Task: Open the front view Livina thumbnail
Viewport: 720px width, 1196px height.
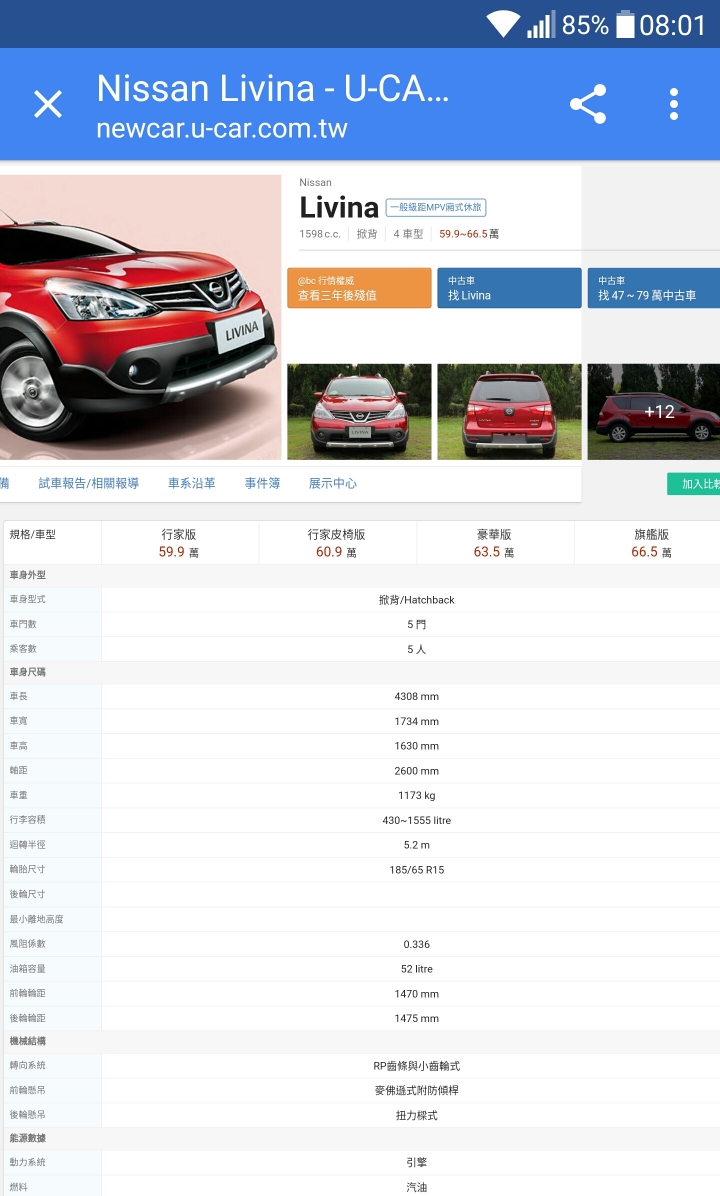Action: point(359,412)
